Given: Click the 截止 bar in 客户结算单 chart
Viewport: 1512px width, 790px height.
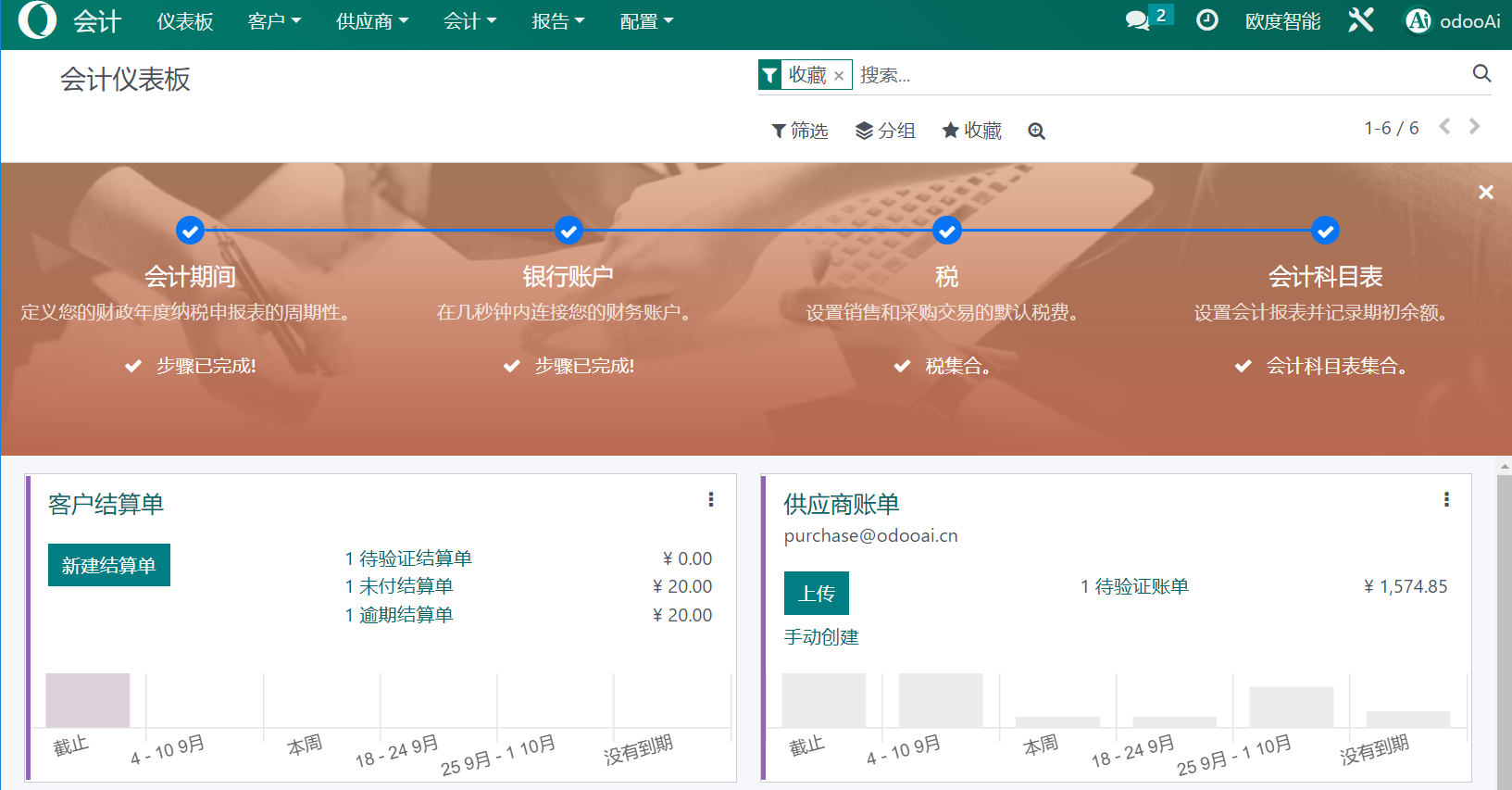Looking at the screenshot, I should click(88, 700).
